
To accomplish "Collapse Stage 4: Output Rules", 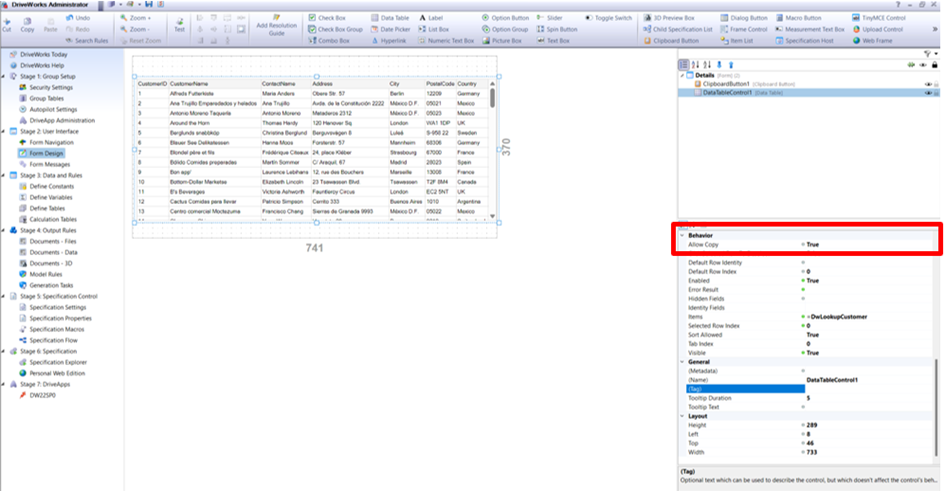I will pos(4,230).
